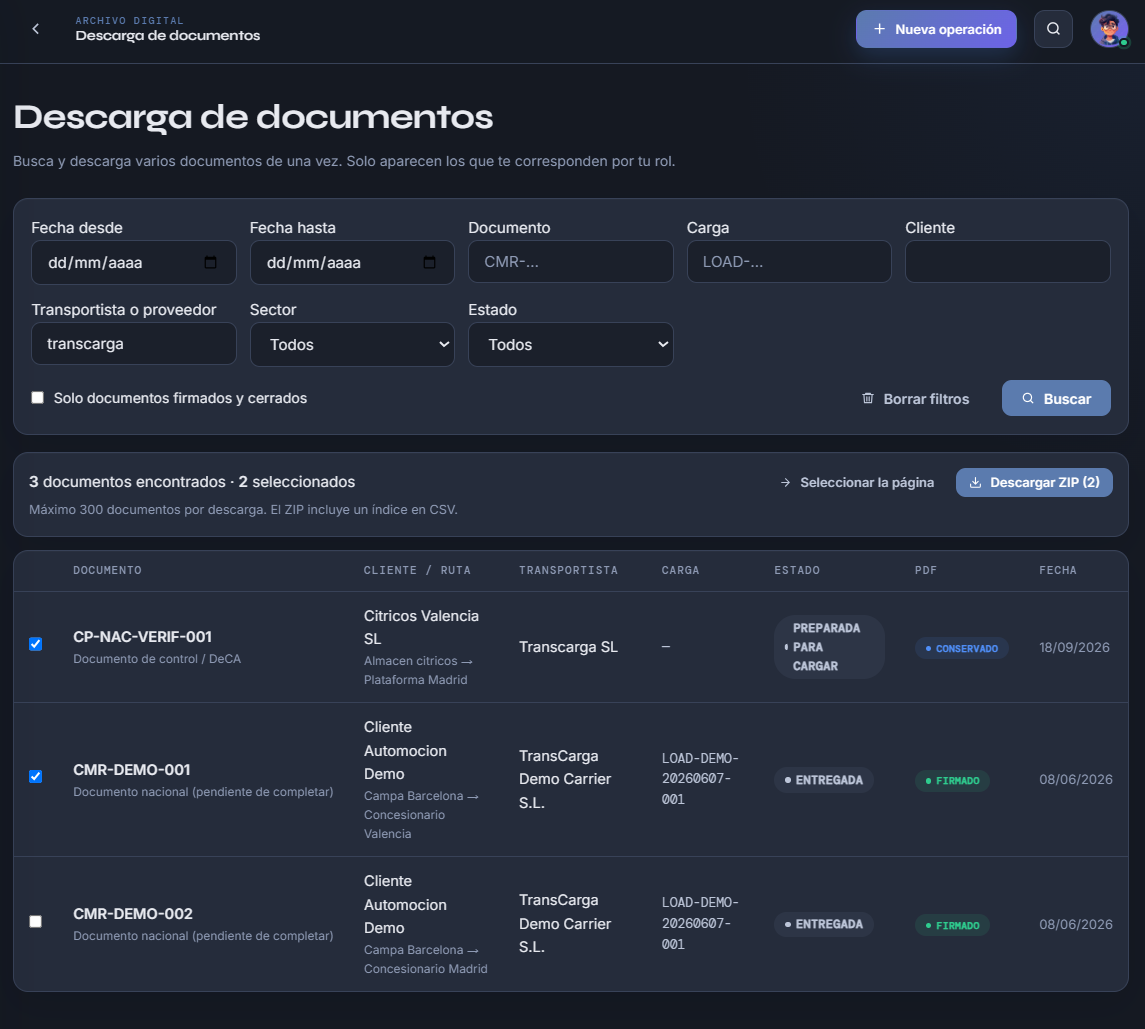The image size is (1145, 1029).
Task: Open the search magnifier in header
Action: (x=1053, y=29)
